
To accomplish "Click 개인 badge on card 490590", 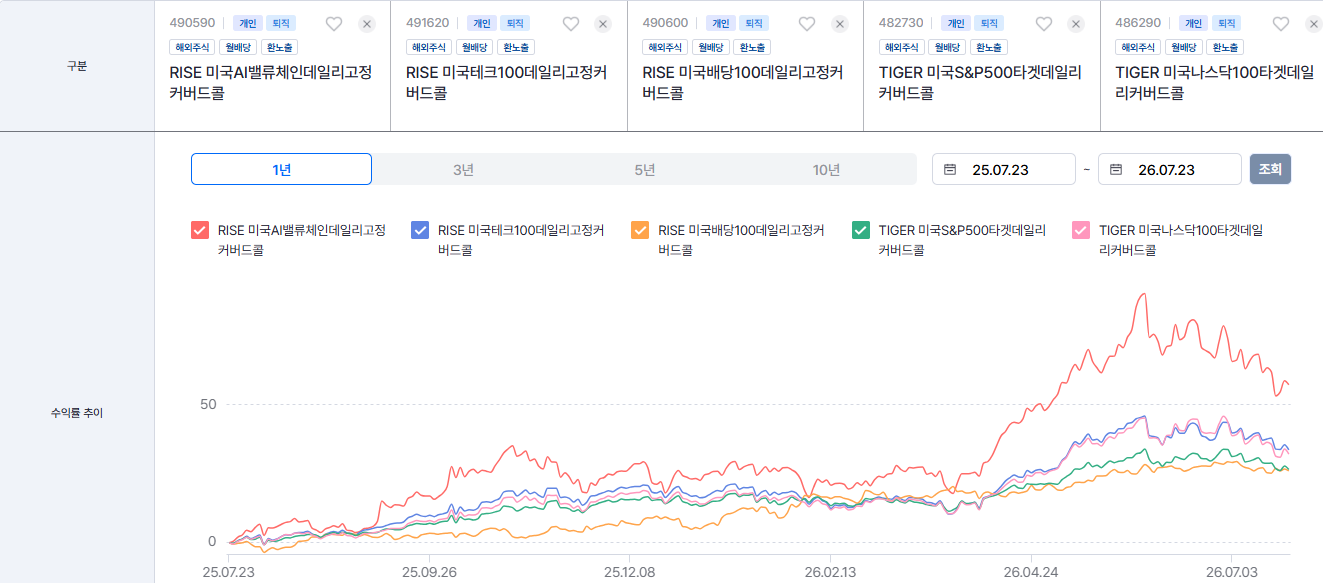I will coord(247,23).
